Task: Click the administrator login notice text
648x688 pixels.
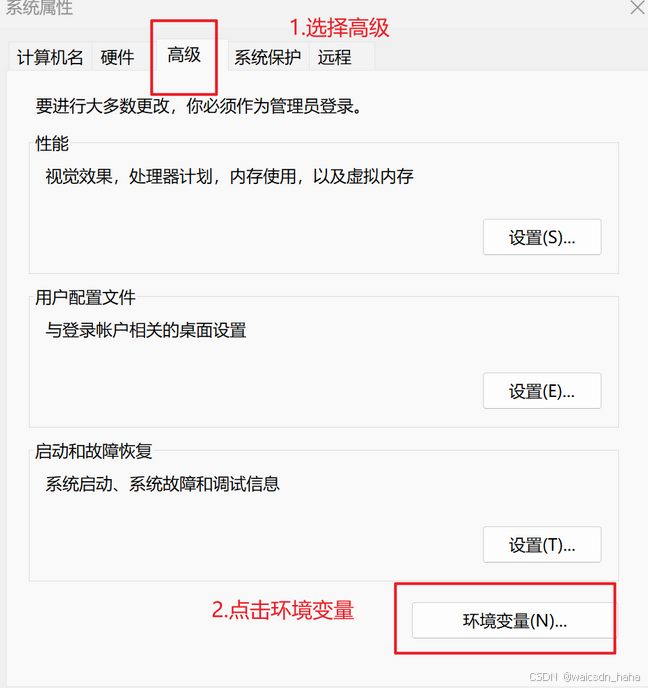Action: [199, 106]
